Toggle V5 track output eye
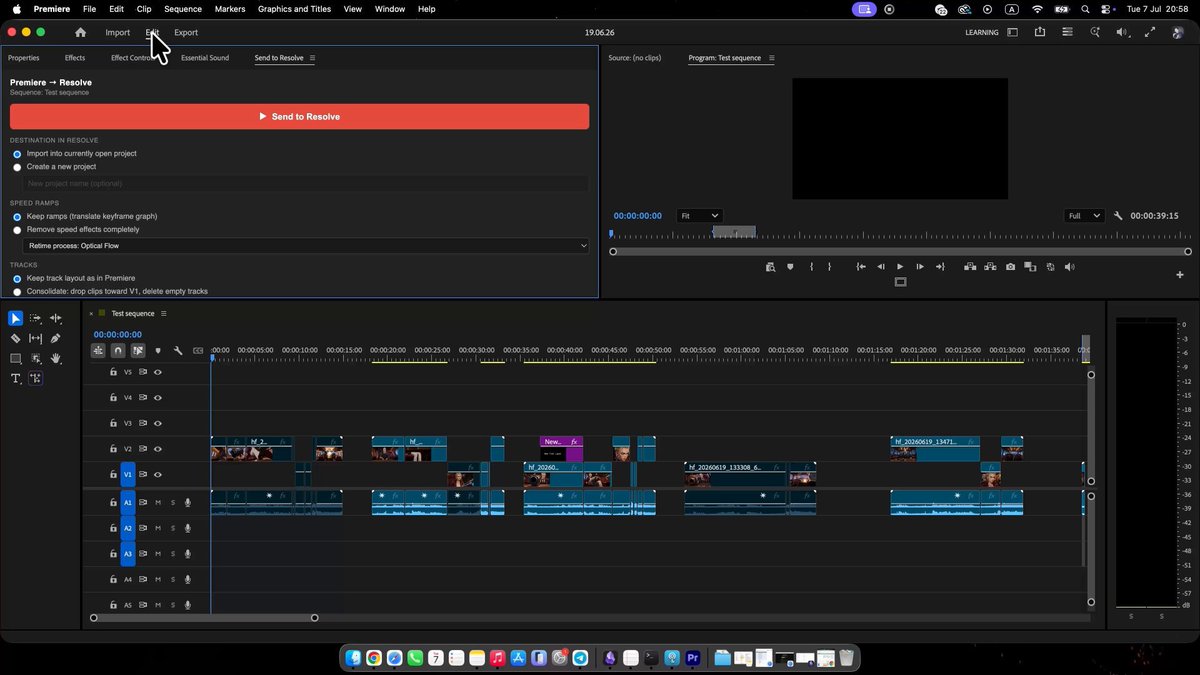The image size is (1200, 675). [158, 372]
